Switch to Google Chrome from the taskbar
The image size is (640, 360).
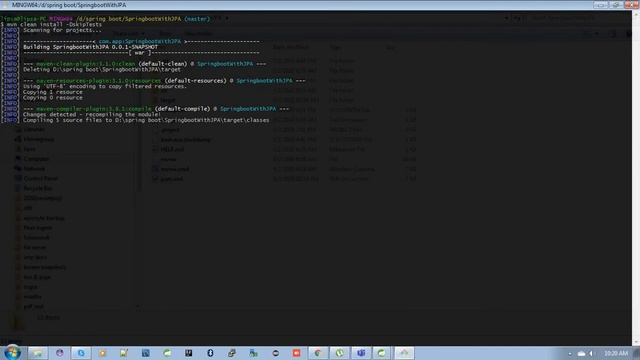[318, 353]
